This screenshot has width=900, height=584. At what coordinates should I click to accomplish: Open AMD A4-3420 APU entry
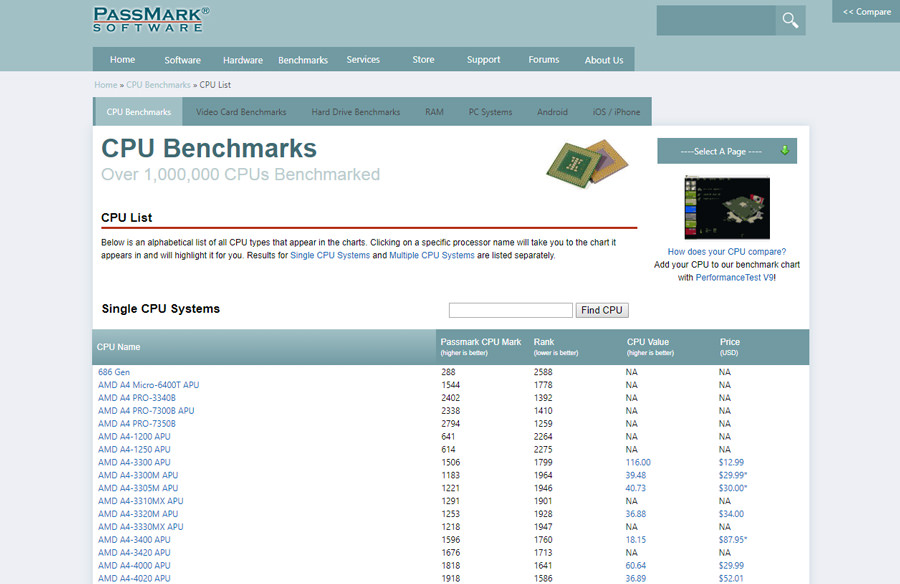tap(134, 553)
